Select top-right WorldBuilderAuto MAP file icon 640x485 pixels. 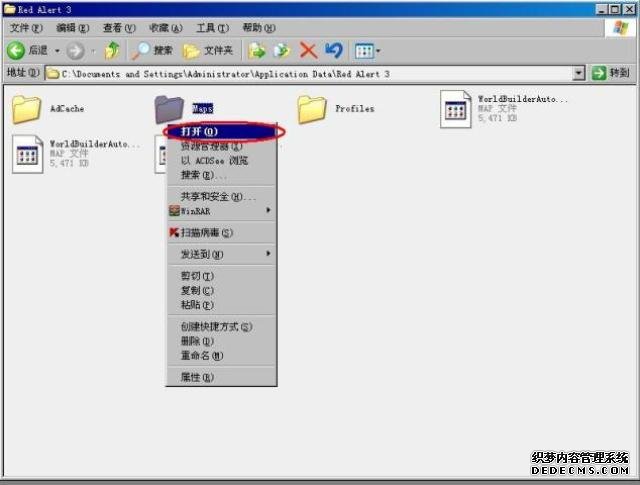(x=456, y=109)
